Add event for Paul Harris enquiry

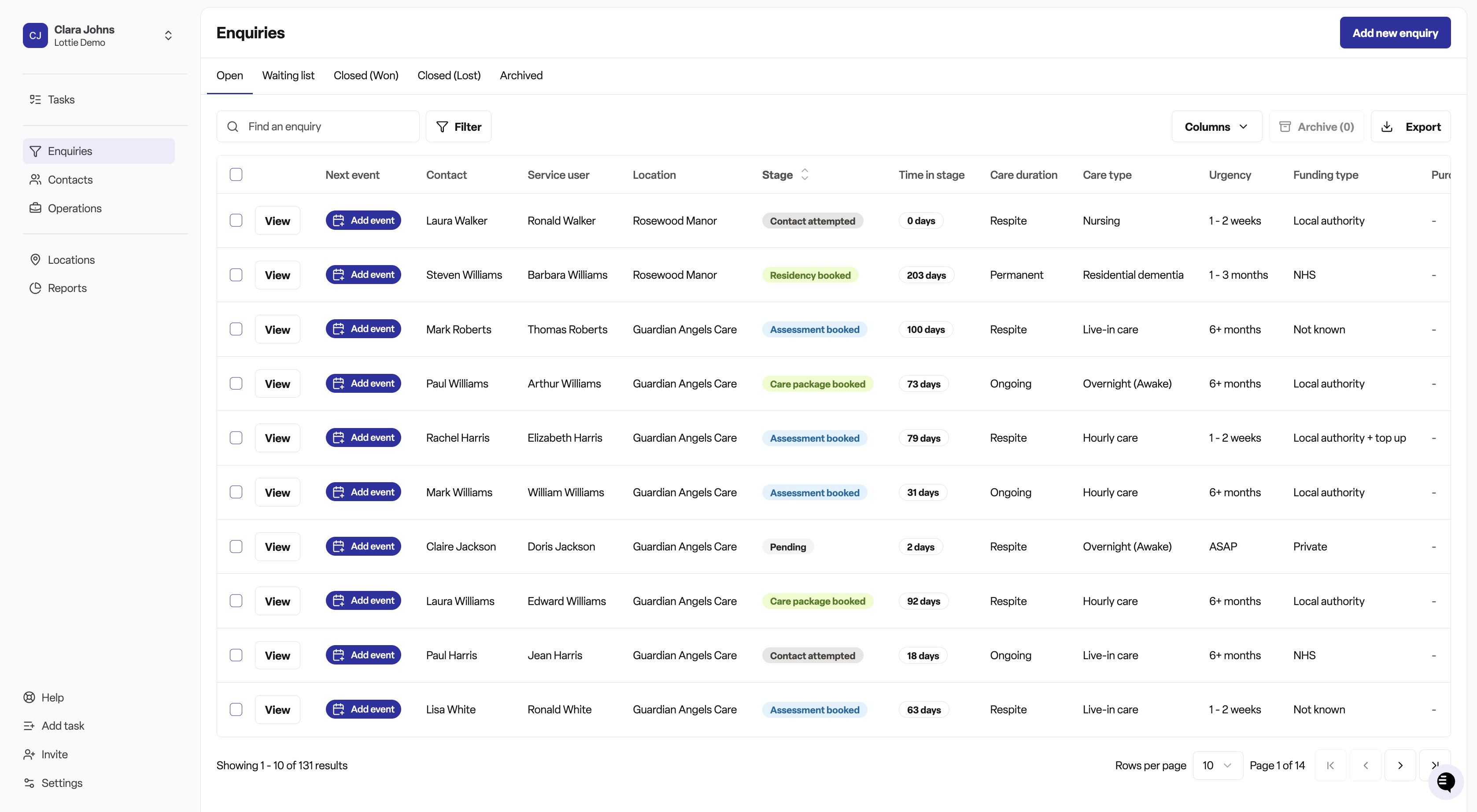(363, 655)
